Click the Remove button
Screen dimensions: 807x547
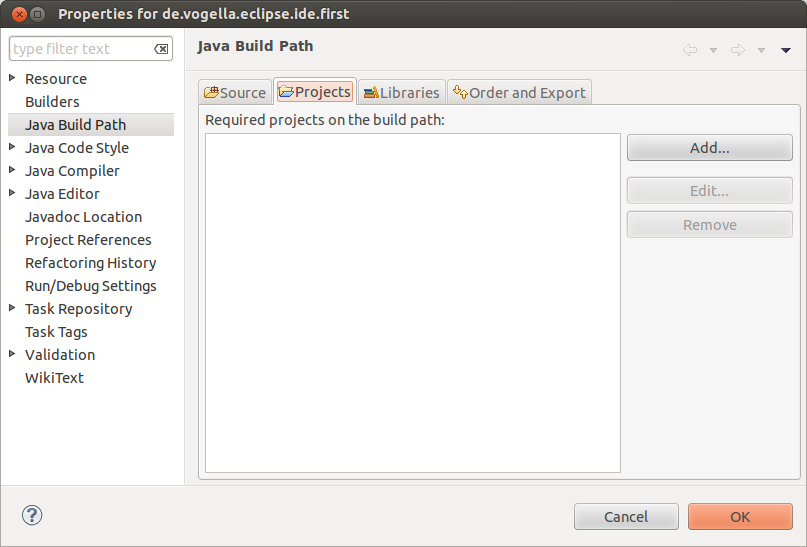click(x=710, y=225)
